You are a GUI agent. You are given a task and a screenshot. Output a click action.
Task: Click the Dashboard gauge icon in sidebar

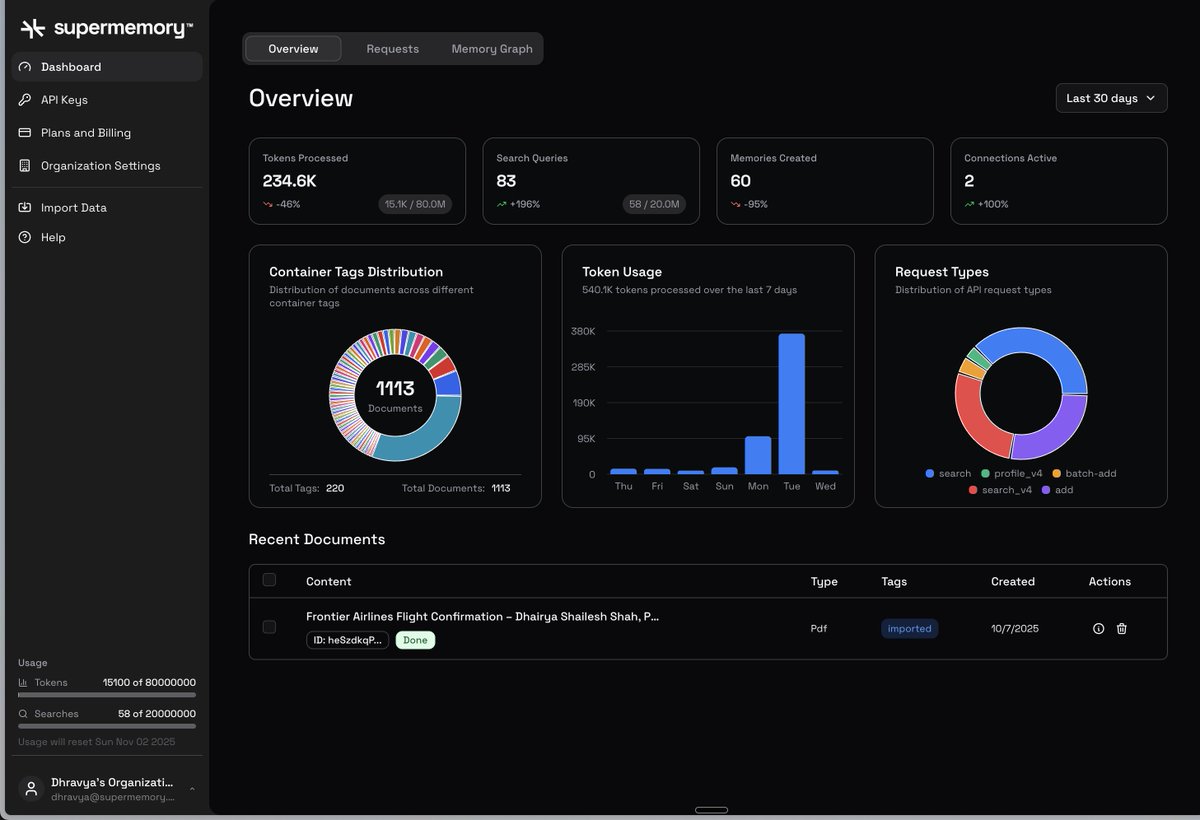tap(25, 67)
